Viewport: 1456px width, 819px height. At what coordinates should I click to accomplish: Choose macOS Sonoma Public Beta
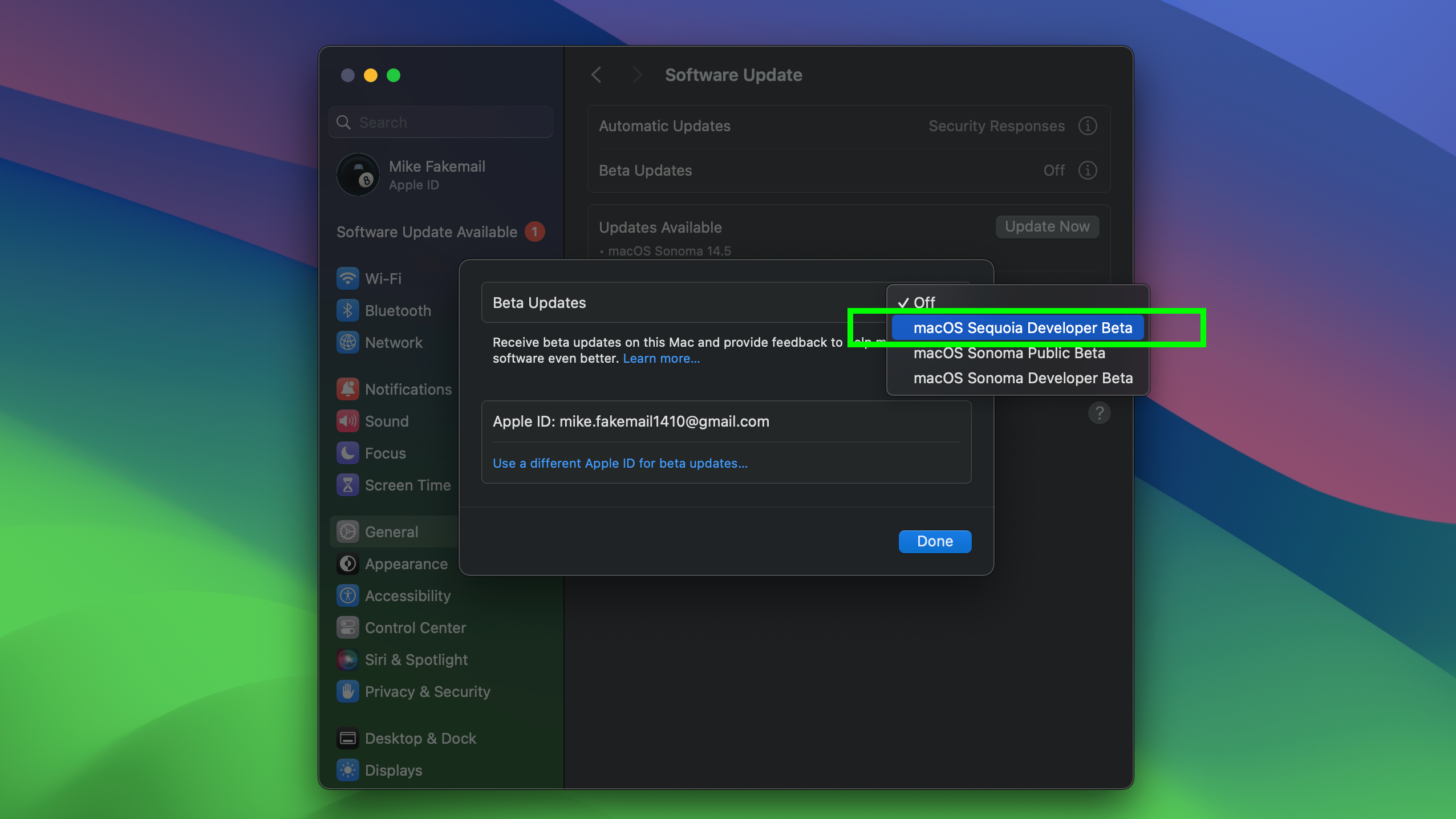pyautogui.click(x=1009, y=353)
